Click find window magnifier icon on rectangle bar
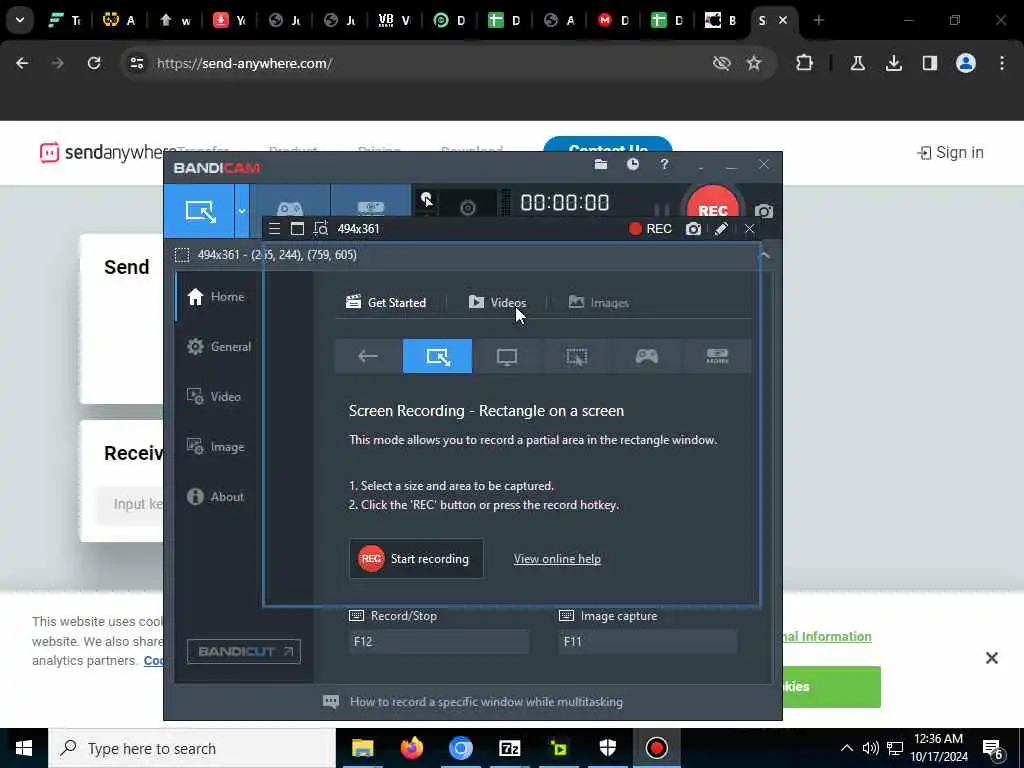 (320, 229)
